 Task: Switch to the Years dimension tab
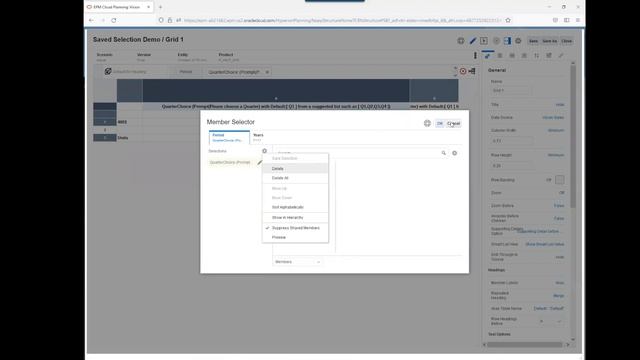(258, 138)
